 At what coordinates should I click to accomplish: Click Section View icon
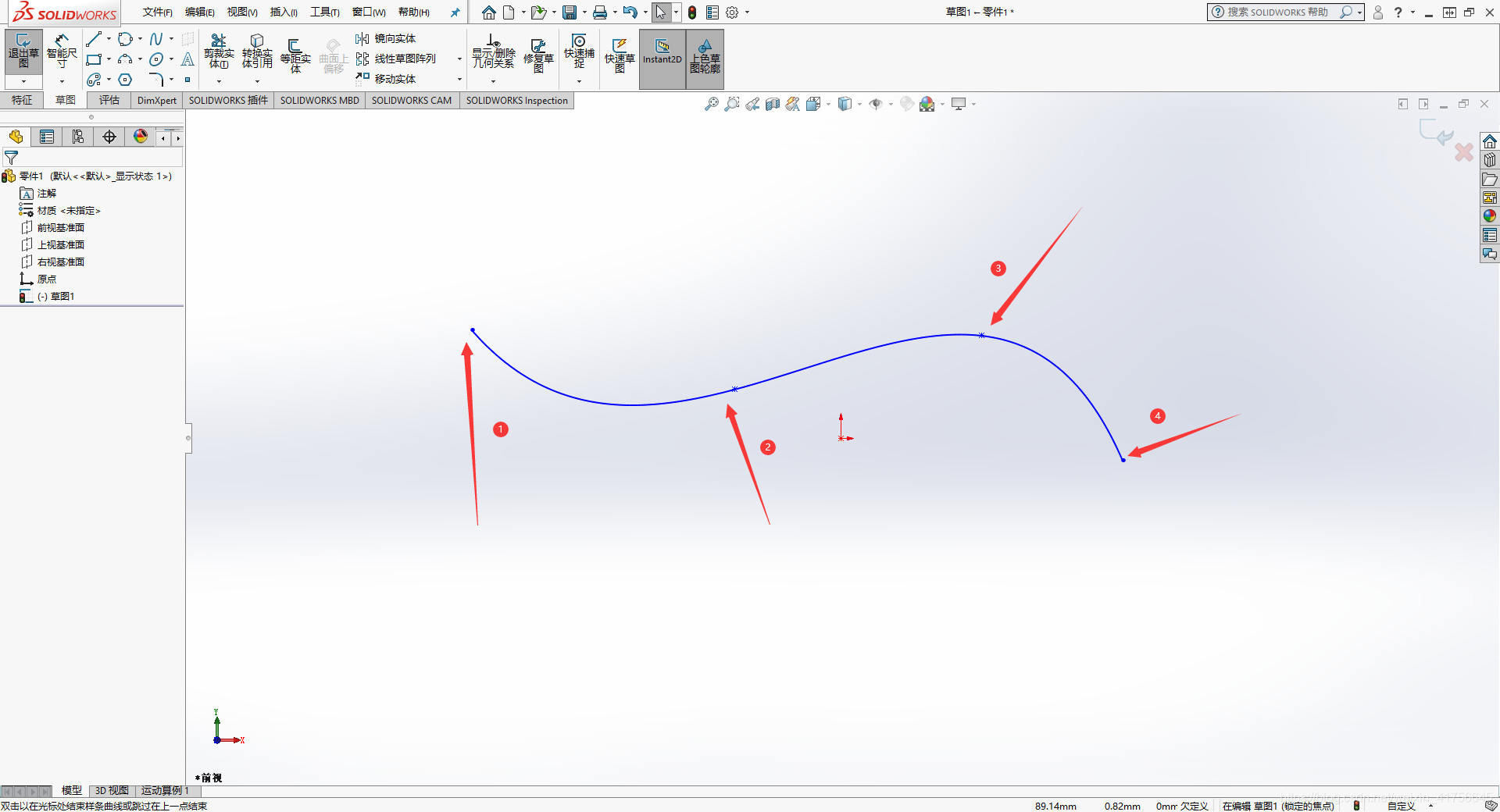coord(773,104)
